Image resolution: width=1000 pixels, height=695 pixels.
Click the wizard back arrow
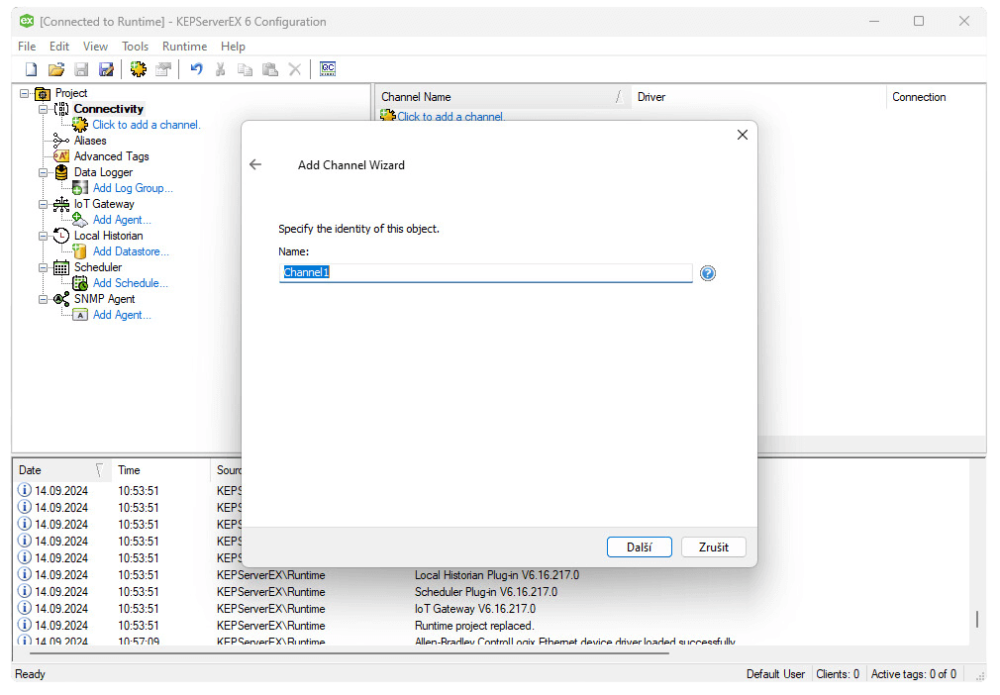tap(255, 164)
